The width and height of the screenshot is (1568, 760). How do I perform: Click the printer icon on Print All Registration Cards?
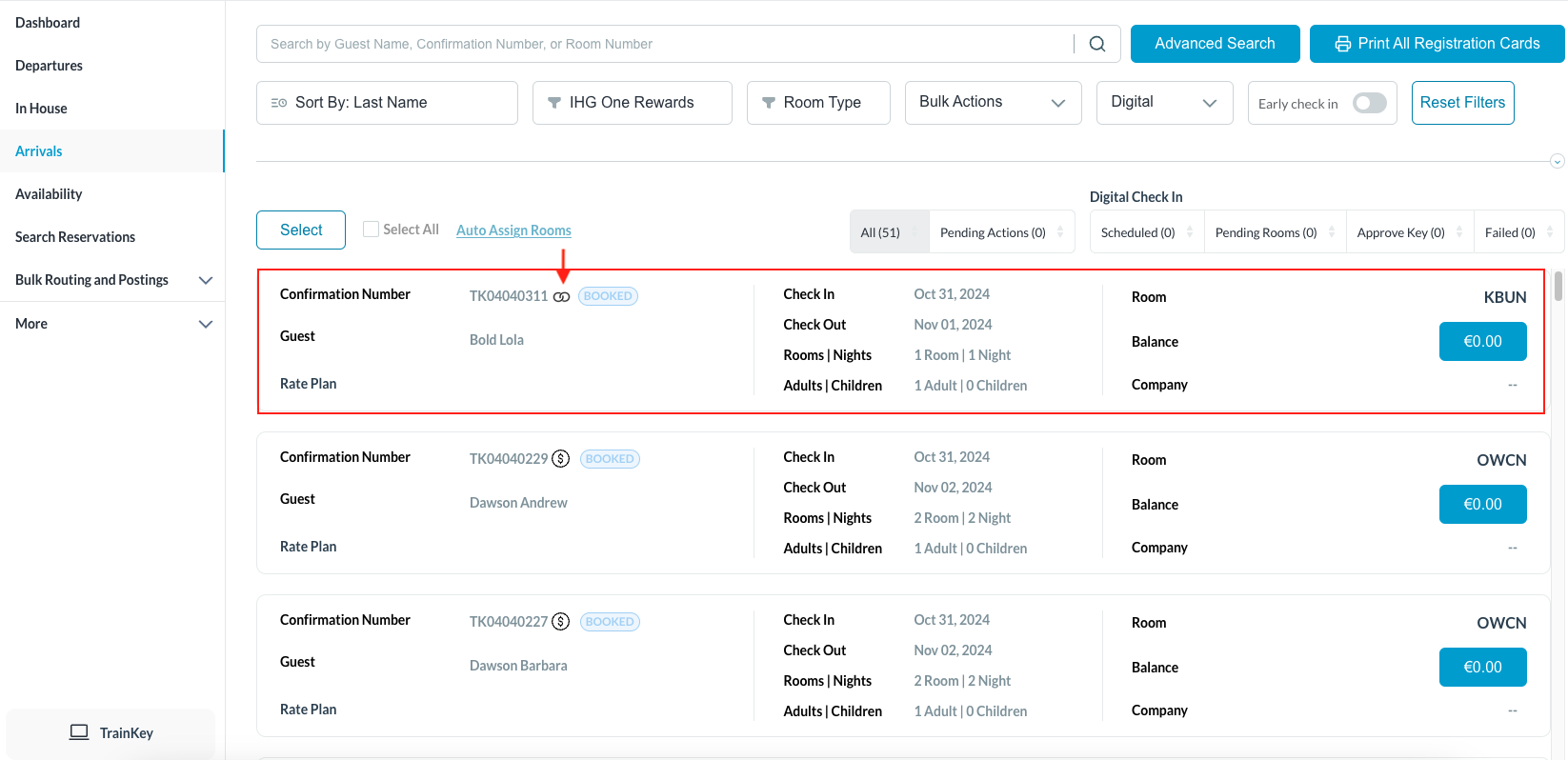(x=1342, y=44)
